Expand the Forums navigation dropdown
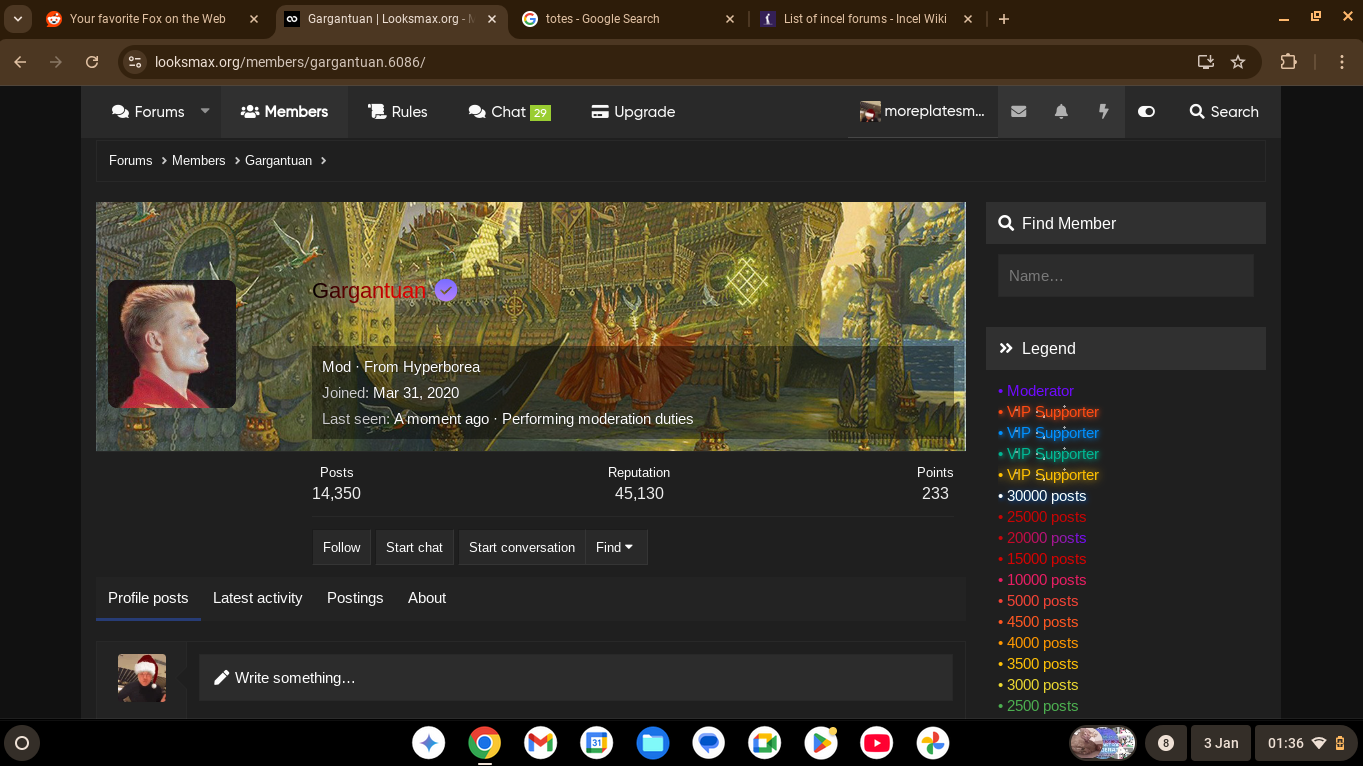1363x766 pixels. (x=204, y=112)
